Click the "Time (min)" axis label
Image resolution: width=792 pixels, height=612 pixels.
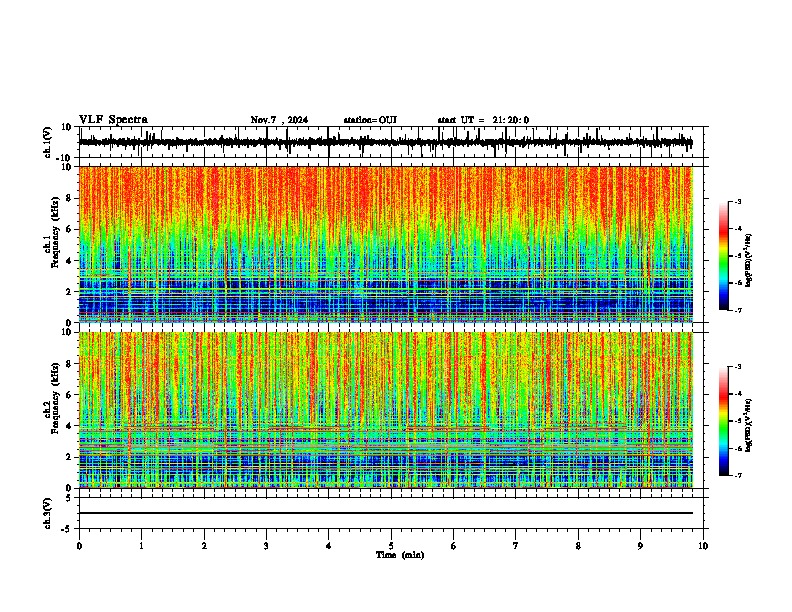[400, 555]
